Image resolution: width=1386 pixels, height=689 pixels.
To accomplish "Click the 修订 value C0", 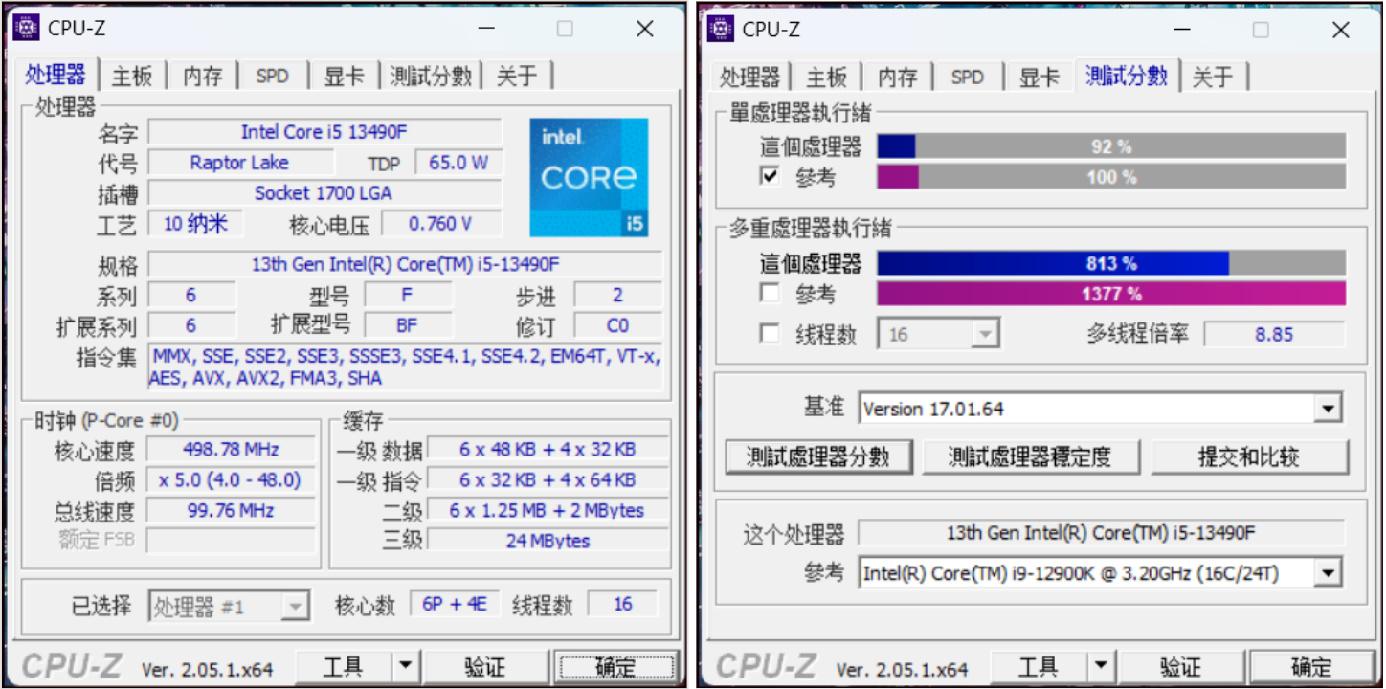I will click(618, 326).
